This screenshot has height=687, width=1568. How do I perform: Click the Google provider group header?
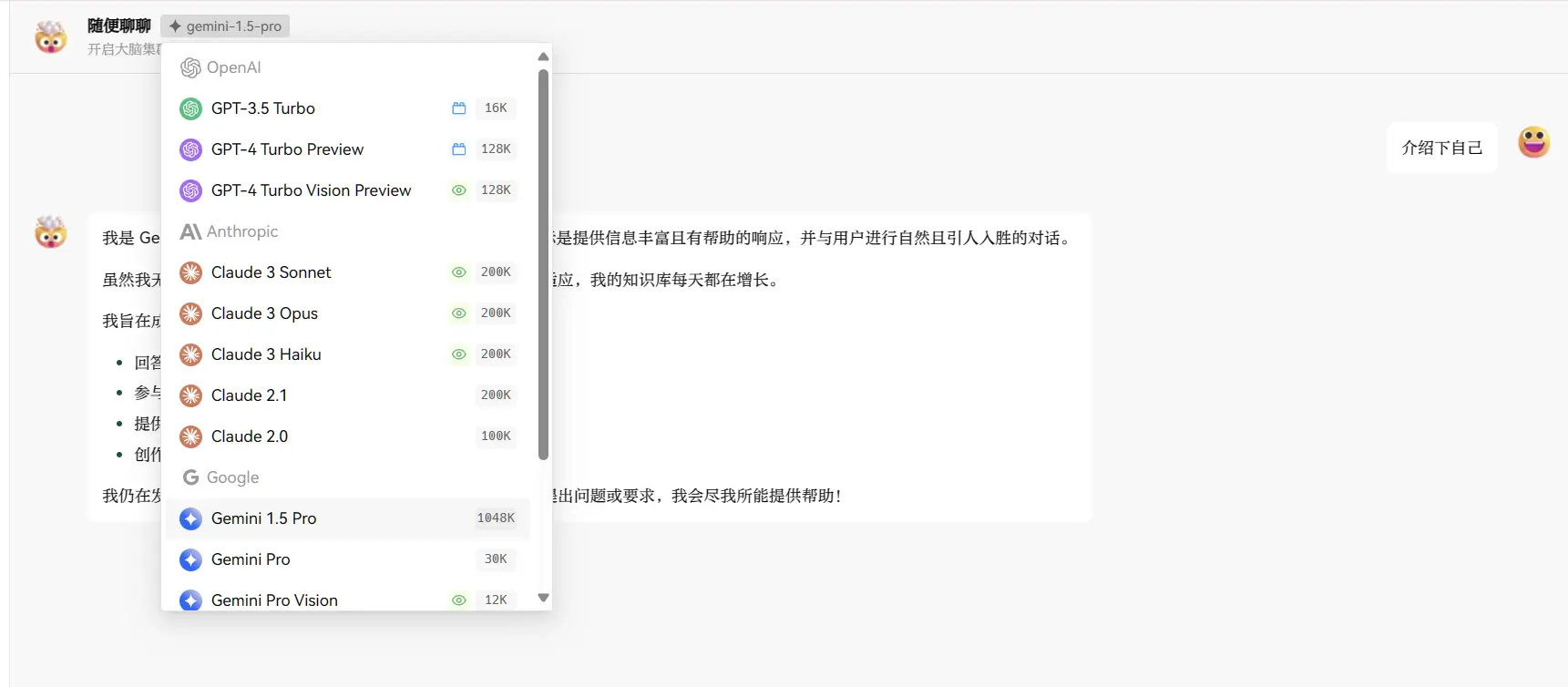point(220,477)
